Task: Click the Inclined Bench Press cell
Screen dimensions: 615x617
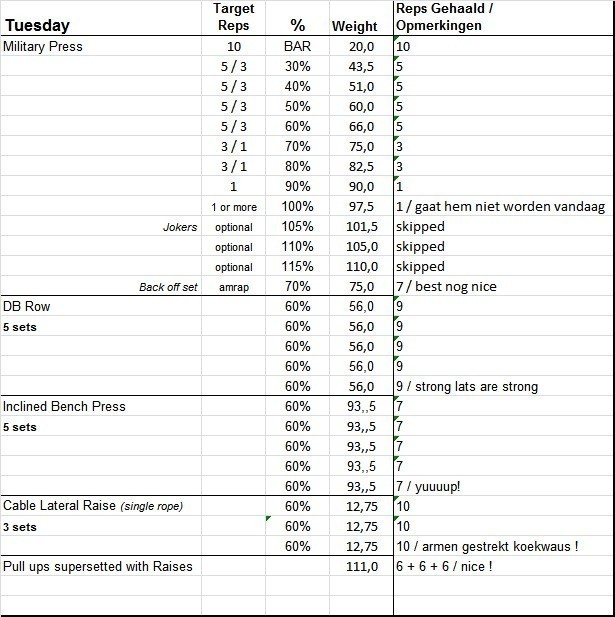Action: pos(64,407)
